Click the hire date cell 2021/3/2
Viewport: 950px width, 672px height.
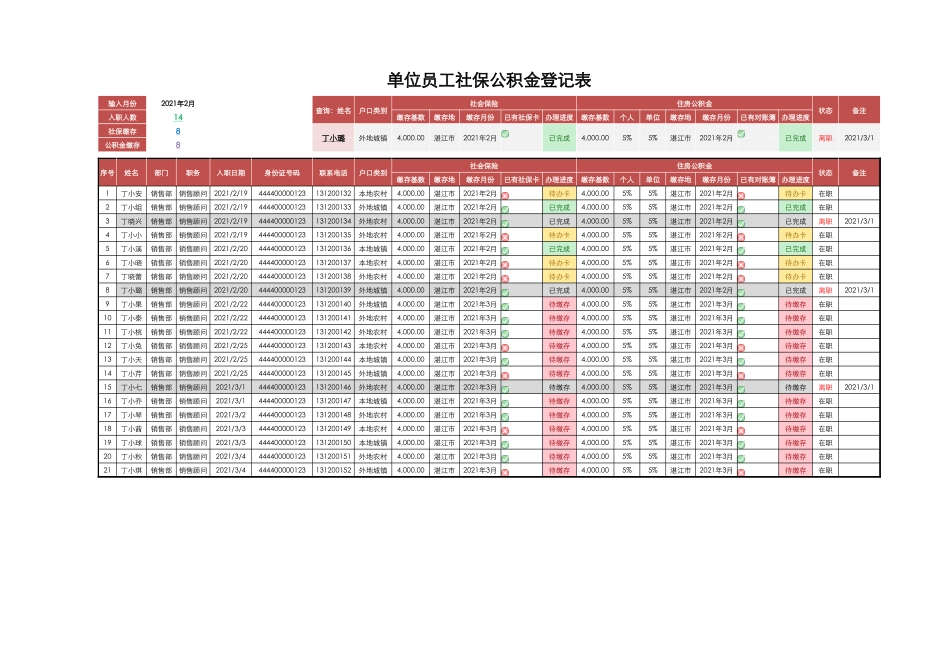[x=231, y=415]
